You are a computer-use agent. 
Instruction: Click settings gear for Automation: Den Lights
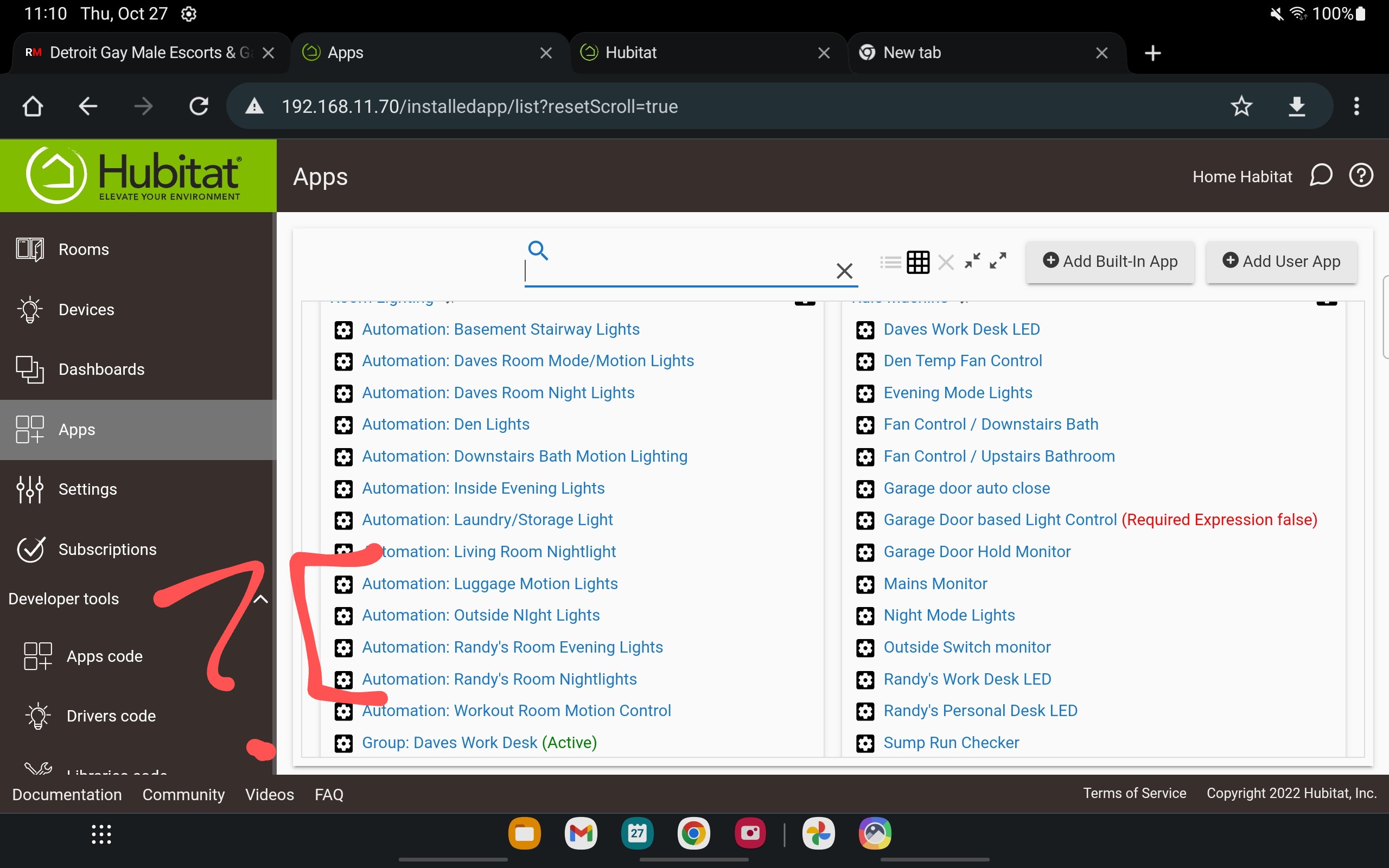343,424
